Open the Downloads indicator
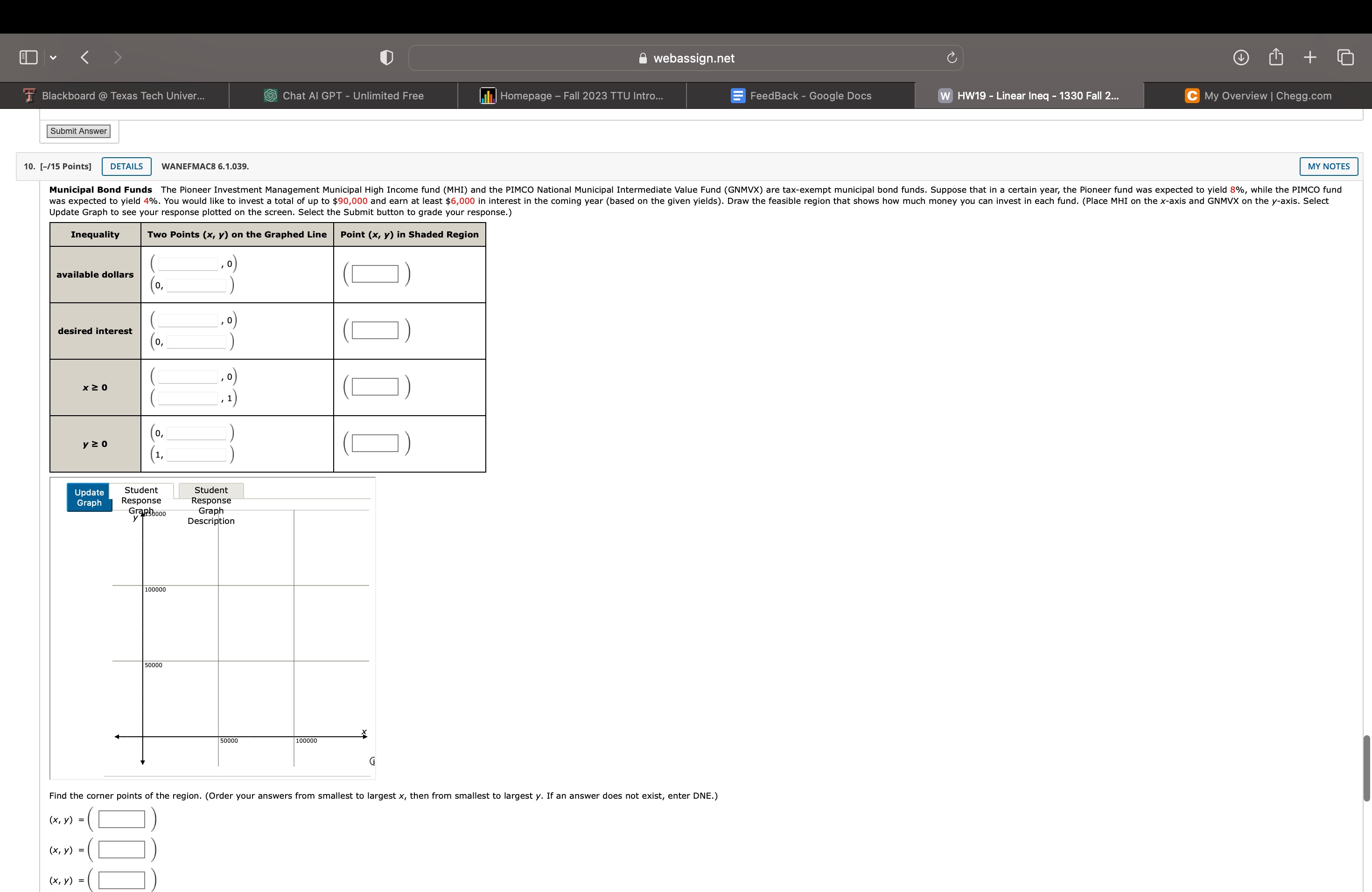 pos(1242,57)
